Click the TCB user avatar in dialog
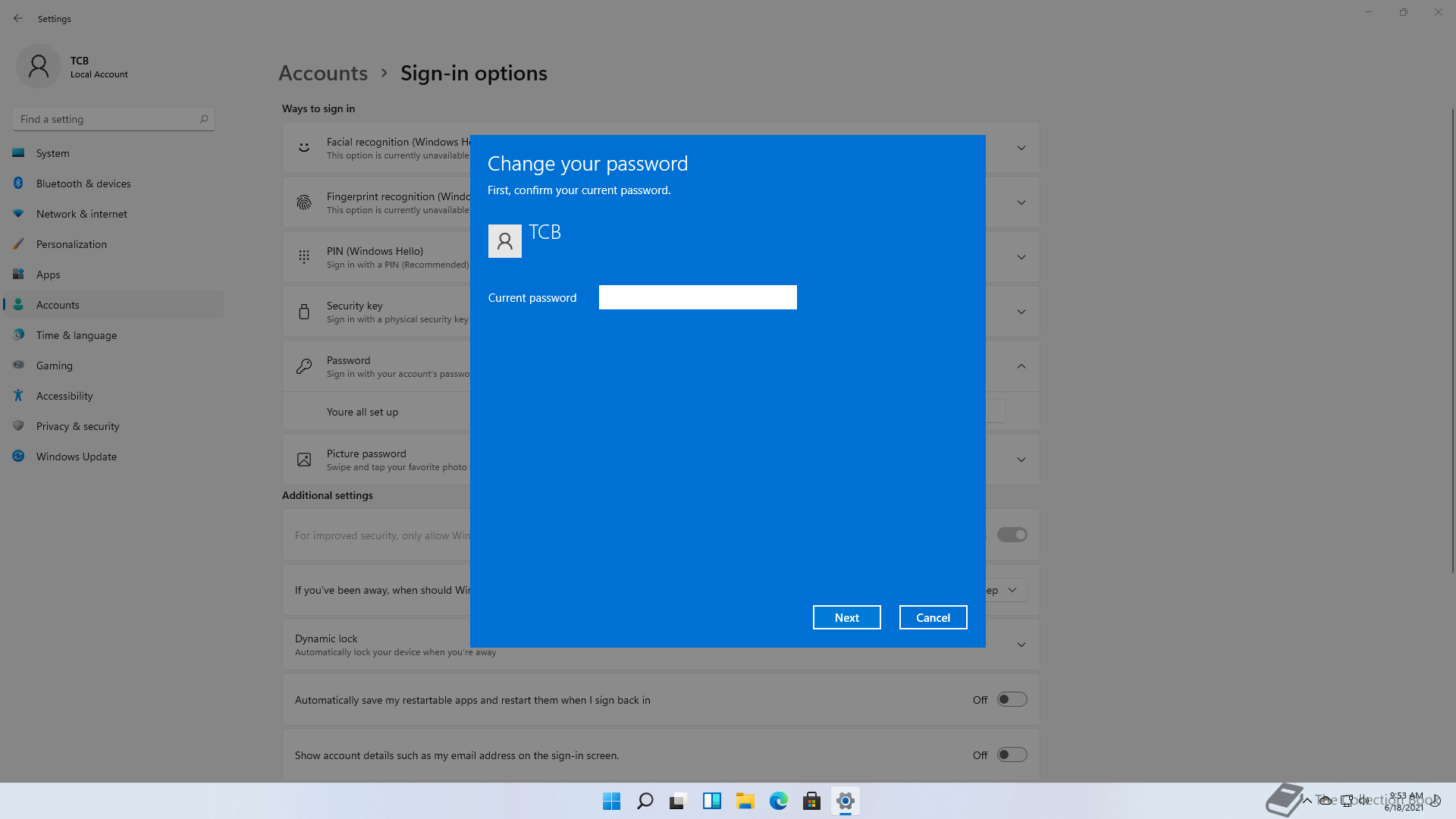The image size is (1456, 819). [x=504, y=241]
